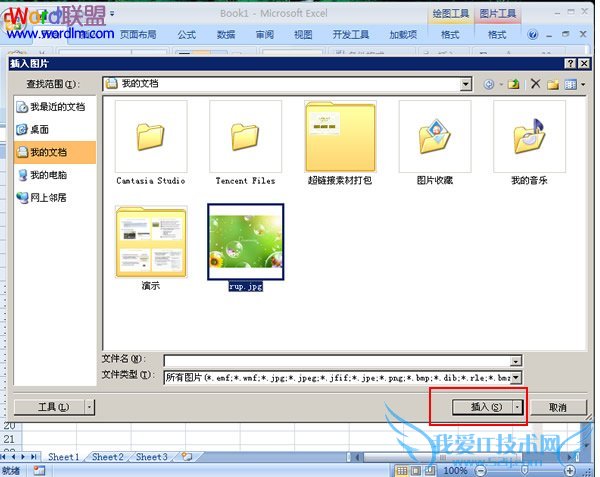Go to the first sheet navigation arrow
600x477 pixels.
[4, 457]
